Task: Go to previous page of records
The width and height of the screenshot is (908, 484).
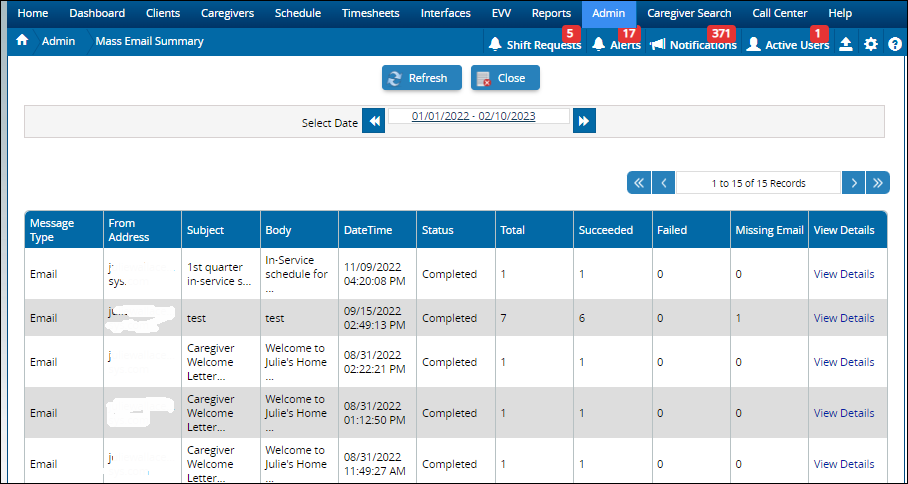Action: (664, 183)
